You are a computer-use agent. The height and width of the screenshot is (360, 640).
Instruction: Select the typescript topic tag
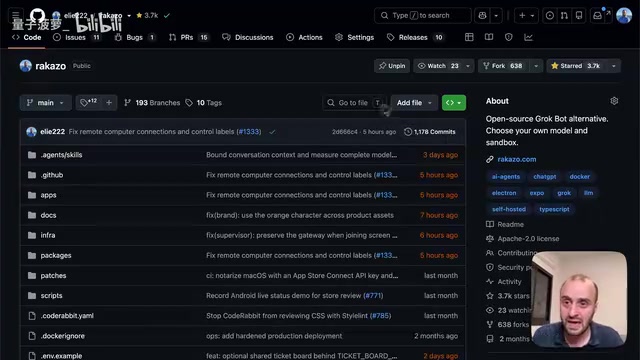[x=554, y=209]
